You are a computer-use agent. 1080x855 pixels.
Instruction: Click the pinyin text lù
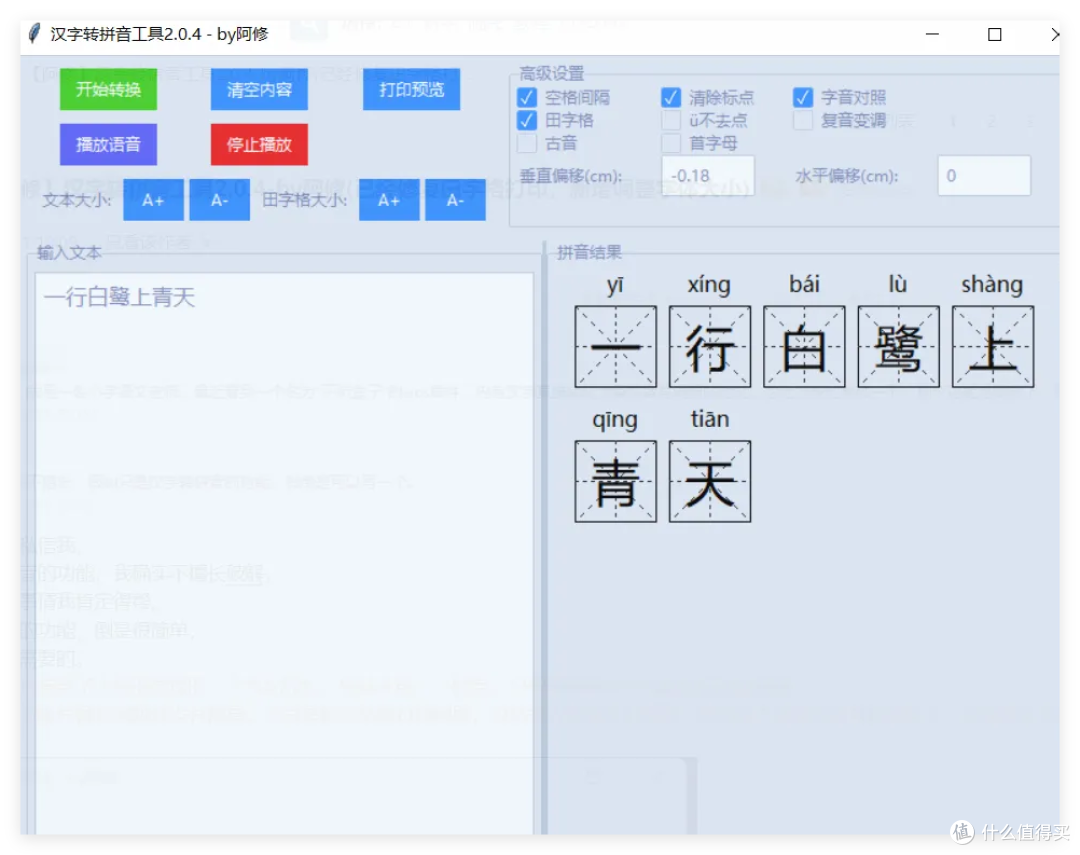(x=897, y=284)
